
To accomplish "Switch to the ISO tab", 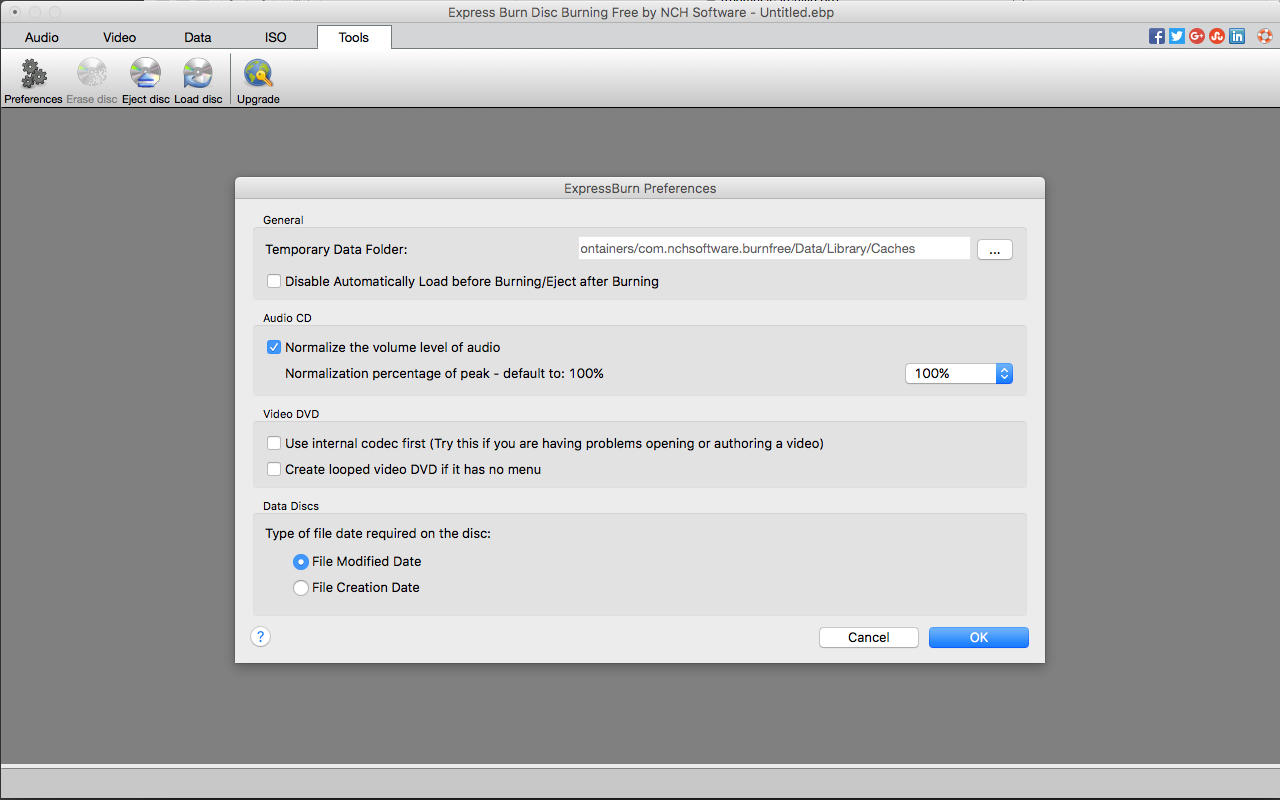I will [x=276, y=37].
